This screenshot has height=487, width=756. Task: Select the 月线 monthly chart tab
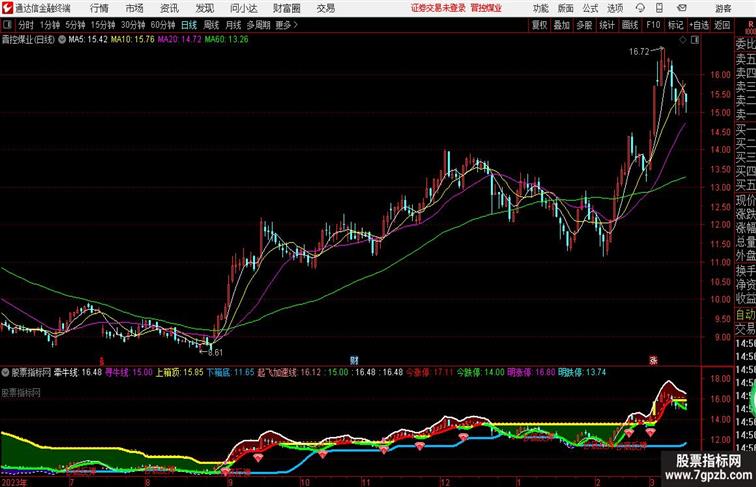point(233,25)
